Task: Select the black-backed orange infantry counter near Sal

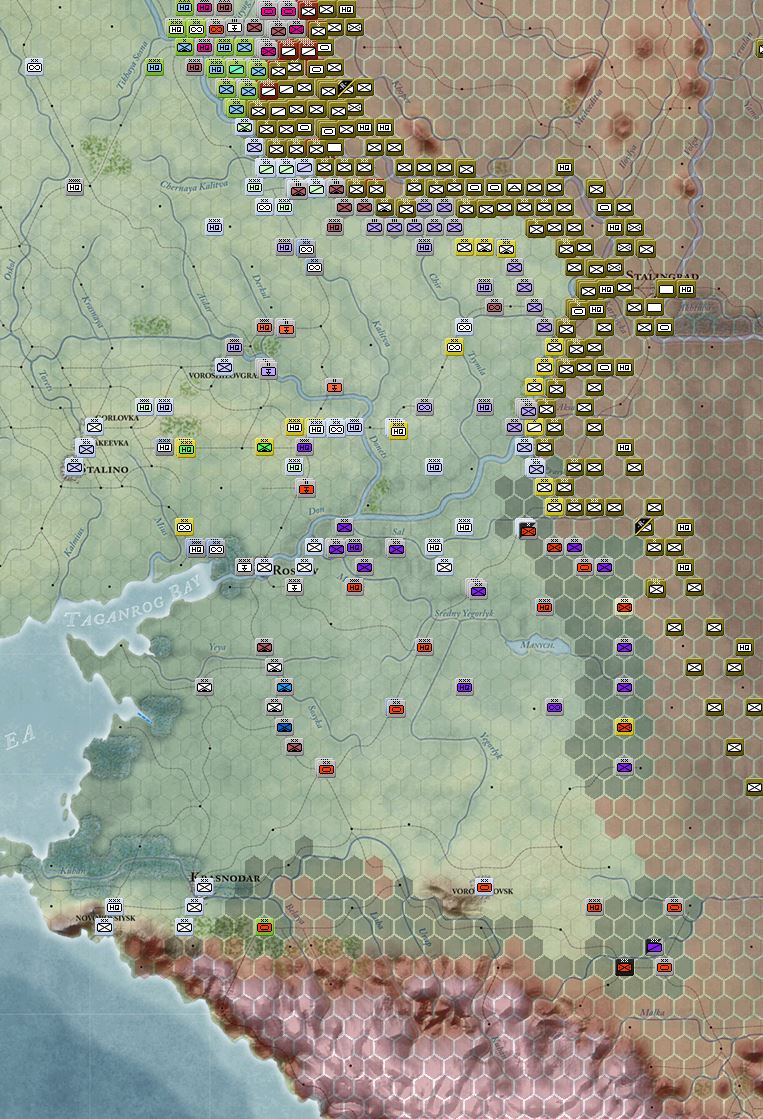Action: (x=528, y=529)
